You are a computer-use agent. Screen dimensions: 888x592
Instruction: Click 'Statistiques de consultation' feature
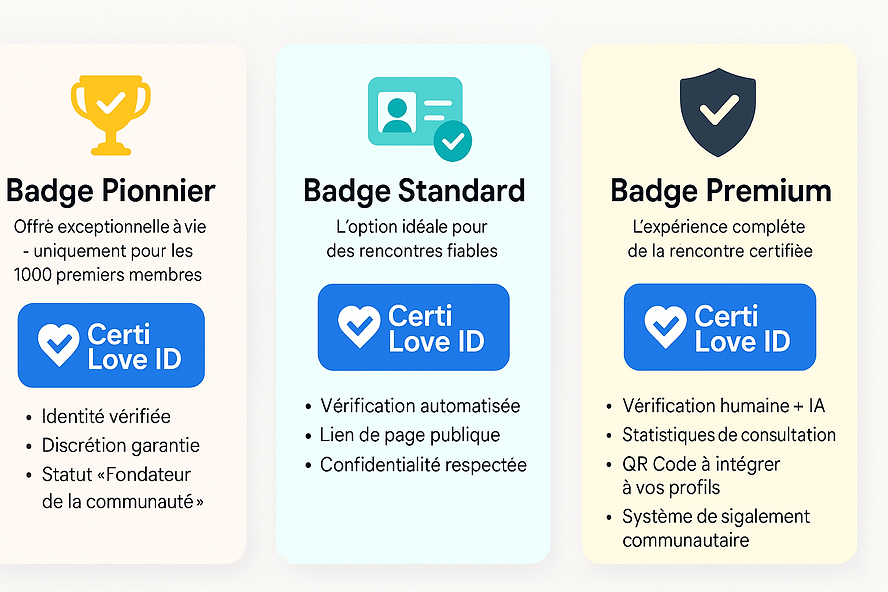click(729, 435)
